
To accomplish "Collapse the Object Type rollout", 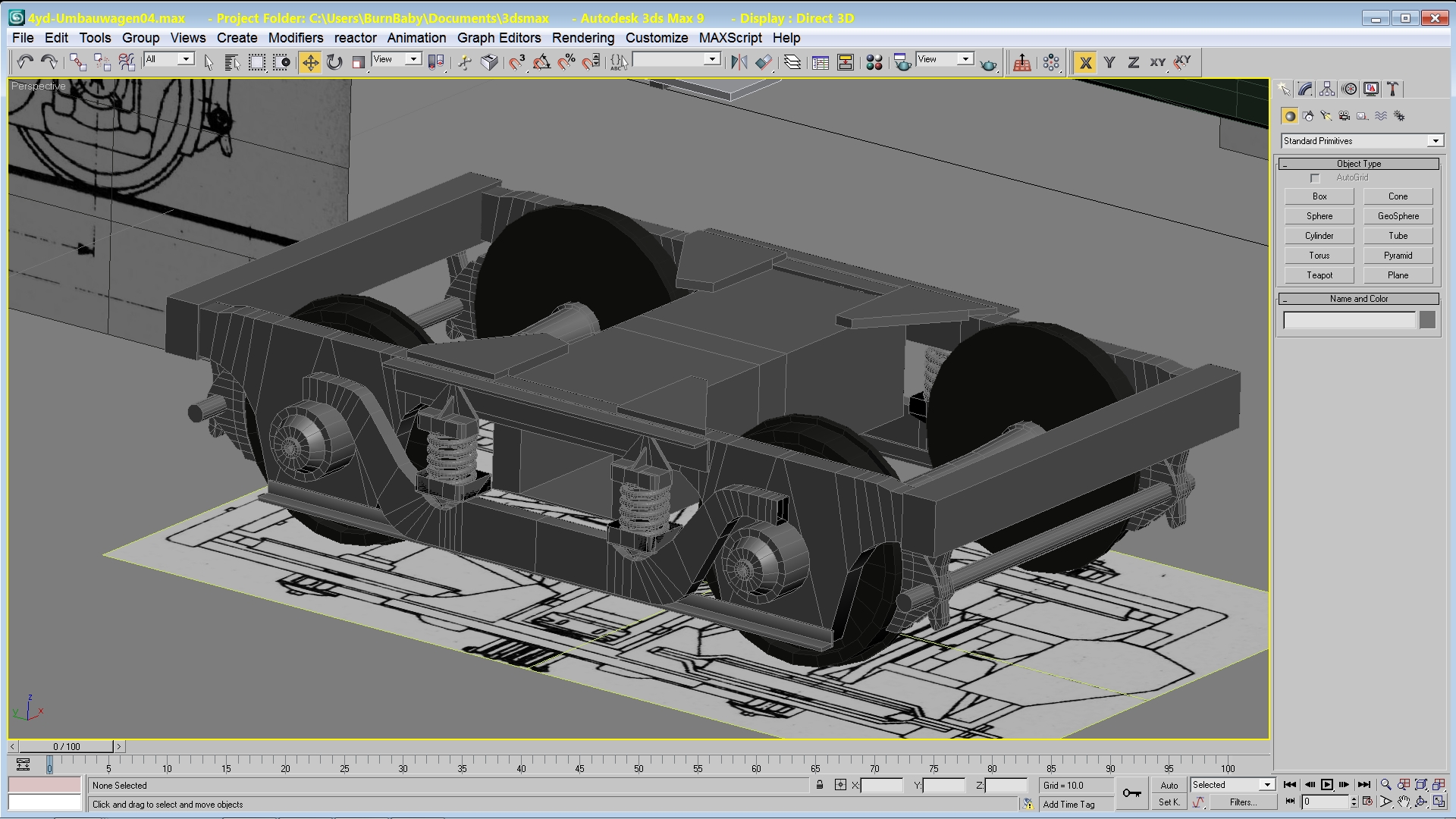I will [1358, 164].
